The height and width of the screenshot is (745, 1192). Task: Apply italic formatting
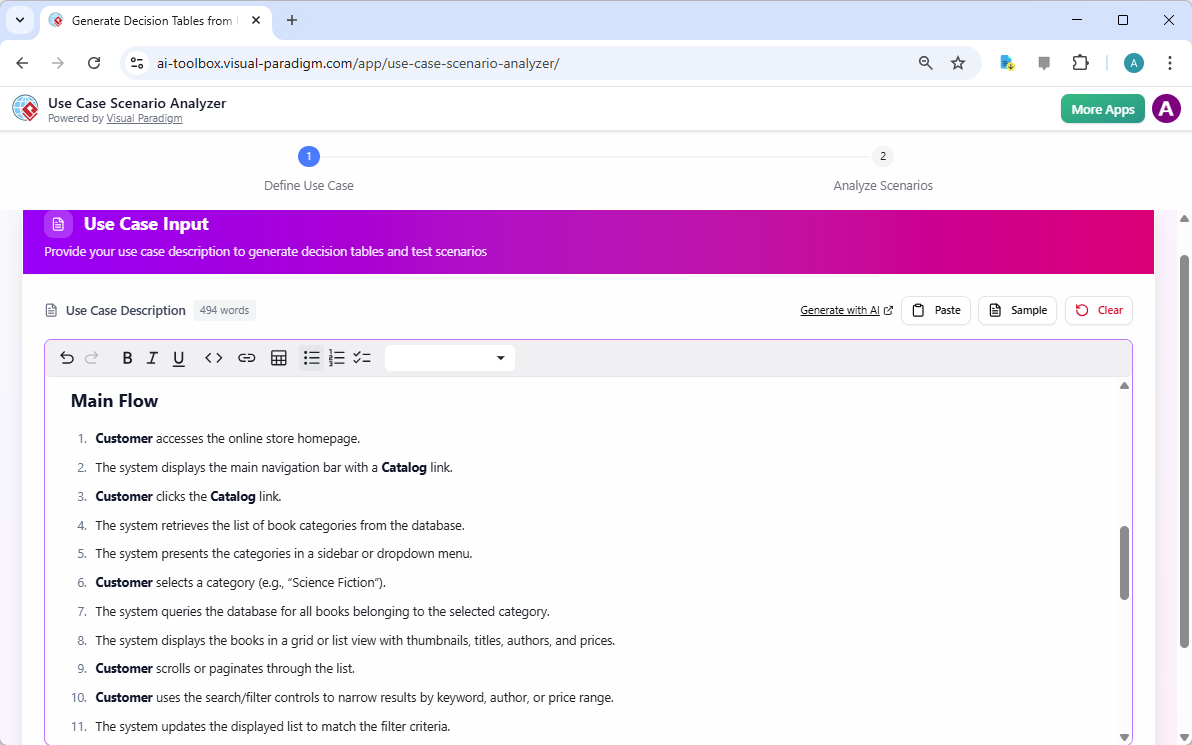152,357
